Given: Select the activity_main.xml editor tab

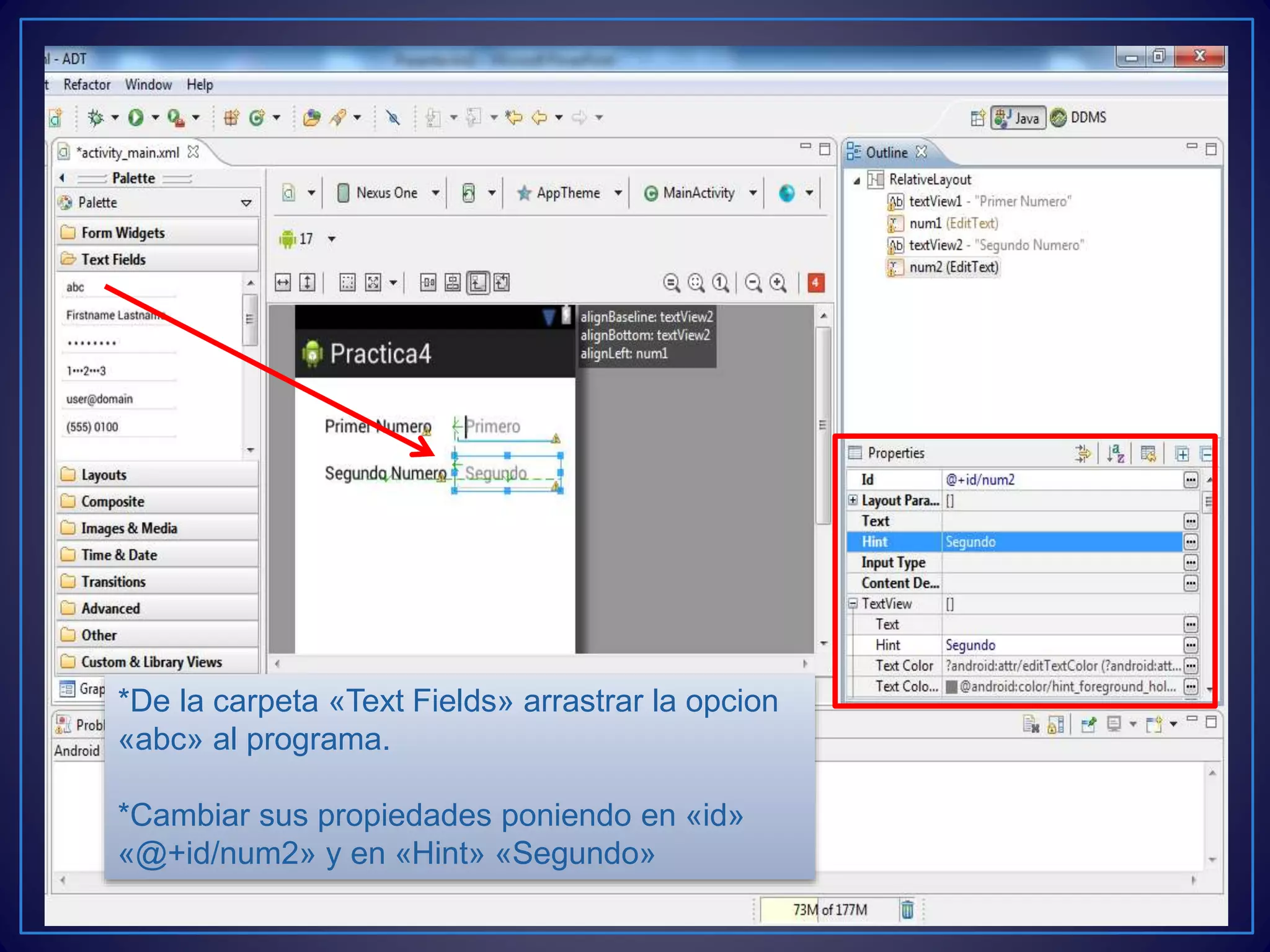Looking at the screenshot, I should (128, 152).
